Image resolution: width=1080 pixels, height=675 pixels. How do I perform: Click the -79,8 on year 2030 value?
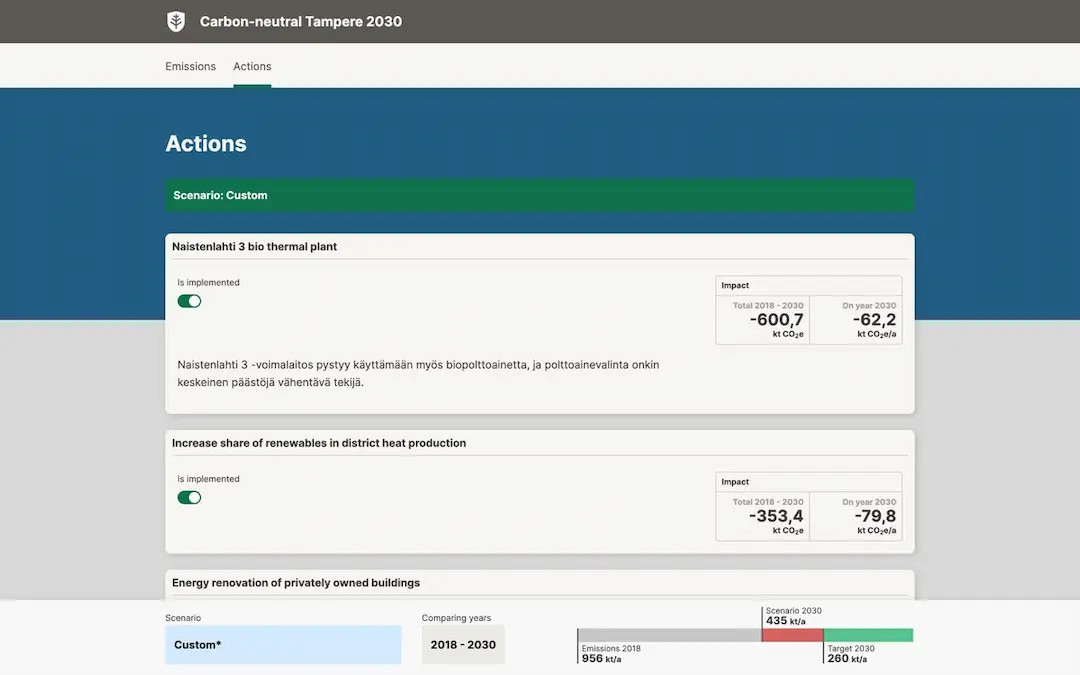pyautogui.click(x=874, y=516)
